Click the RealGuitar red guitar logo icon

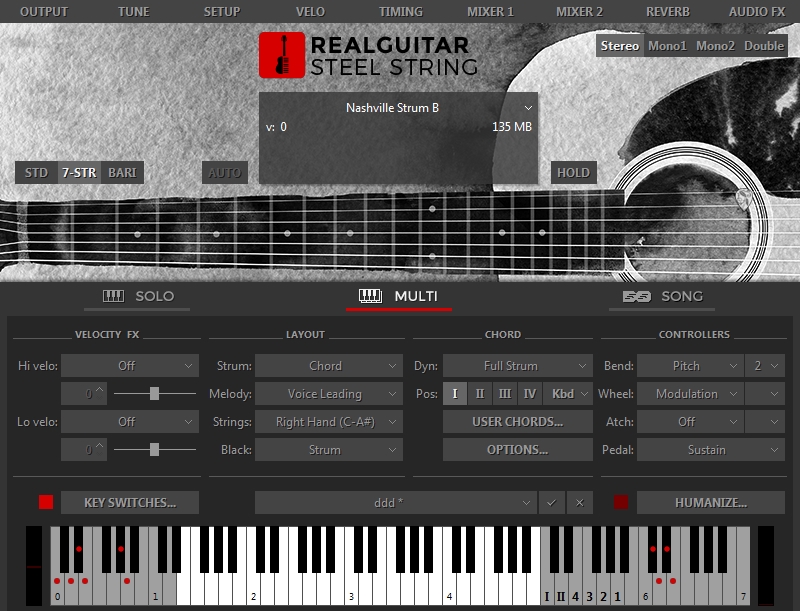pyautogui.click(x=281, y=55)
